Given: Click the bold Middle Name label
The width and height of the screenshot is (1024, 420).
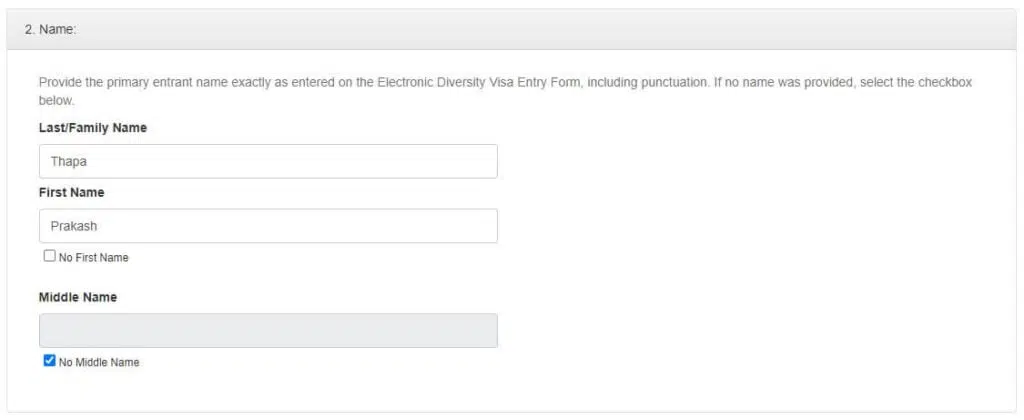Looking at the screenshot, I should coord(78,297).
